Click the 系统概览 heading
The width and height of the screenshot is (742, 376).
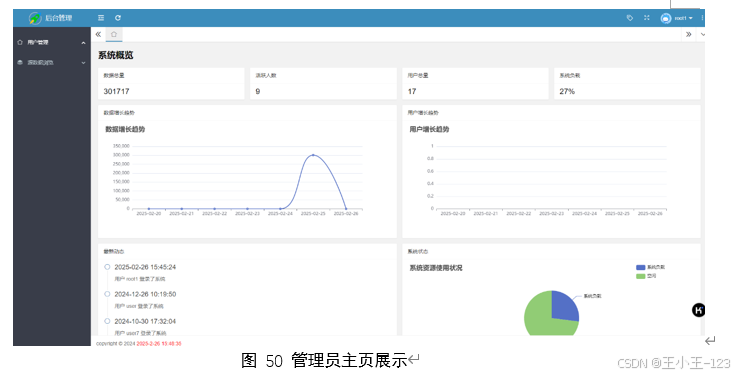pos(116,55)
